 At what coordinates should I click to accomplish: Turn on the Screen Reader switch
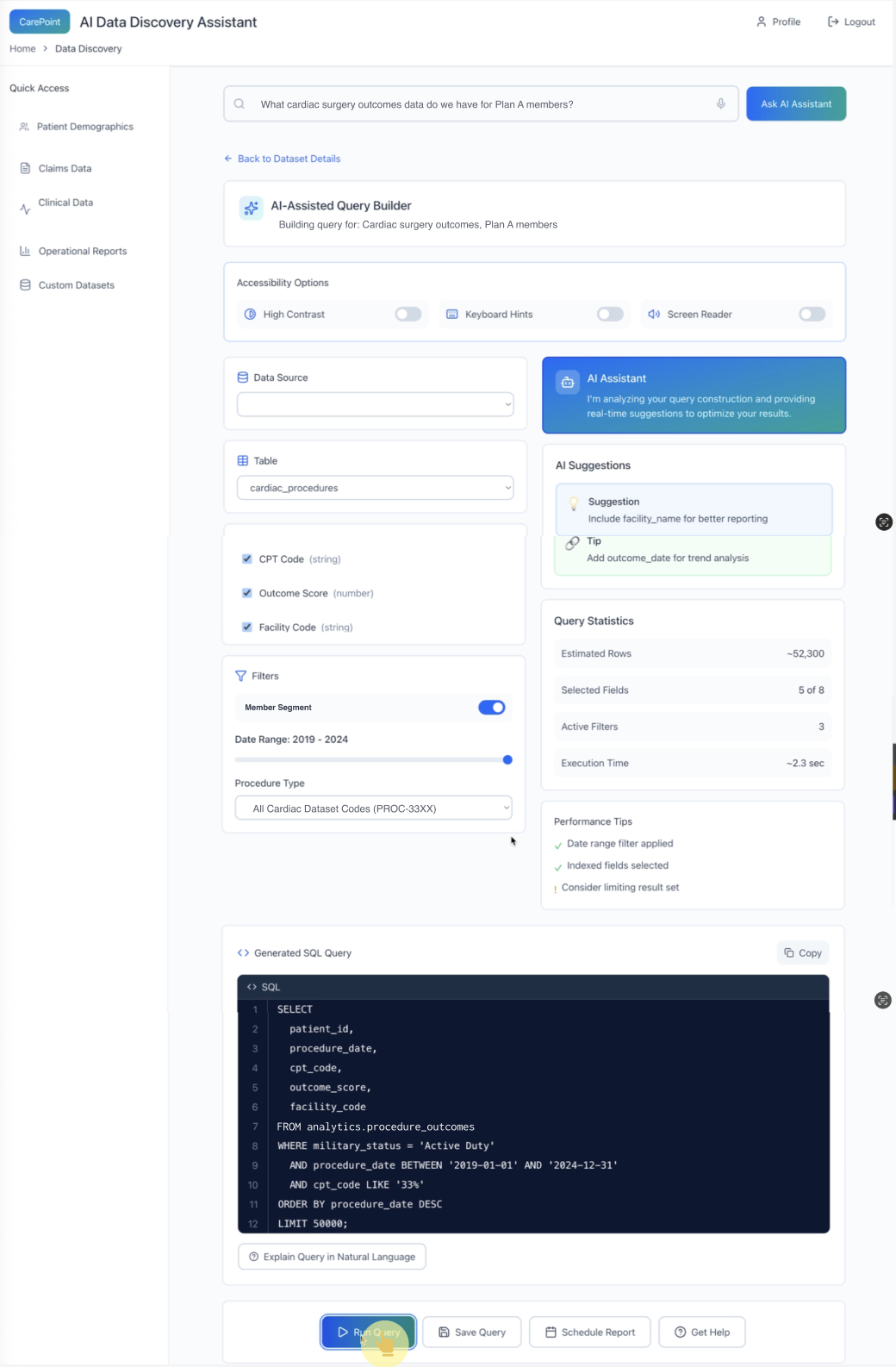[812, 314]
